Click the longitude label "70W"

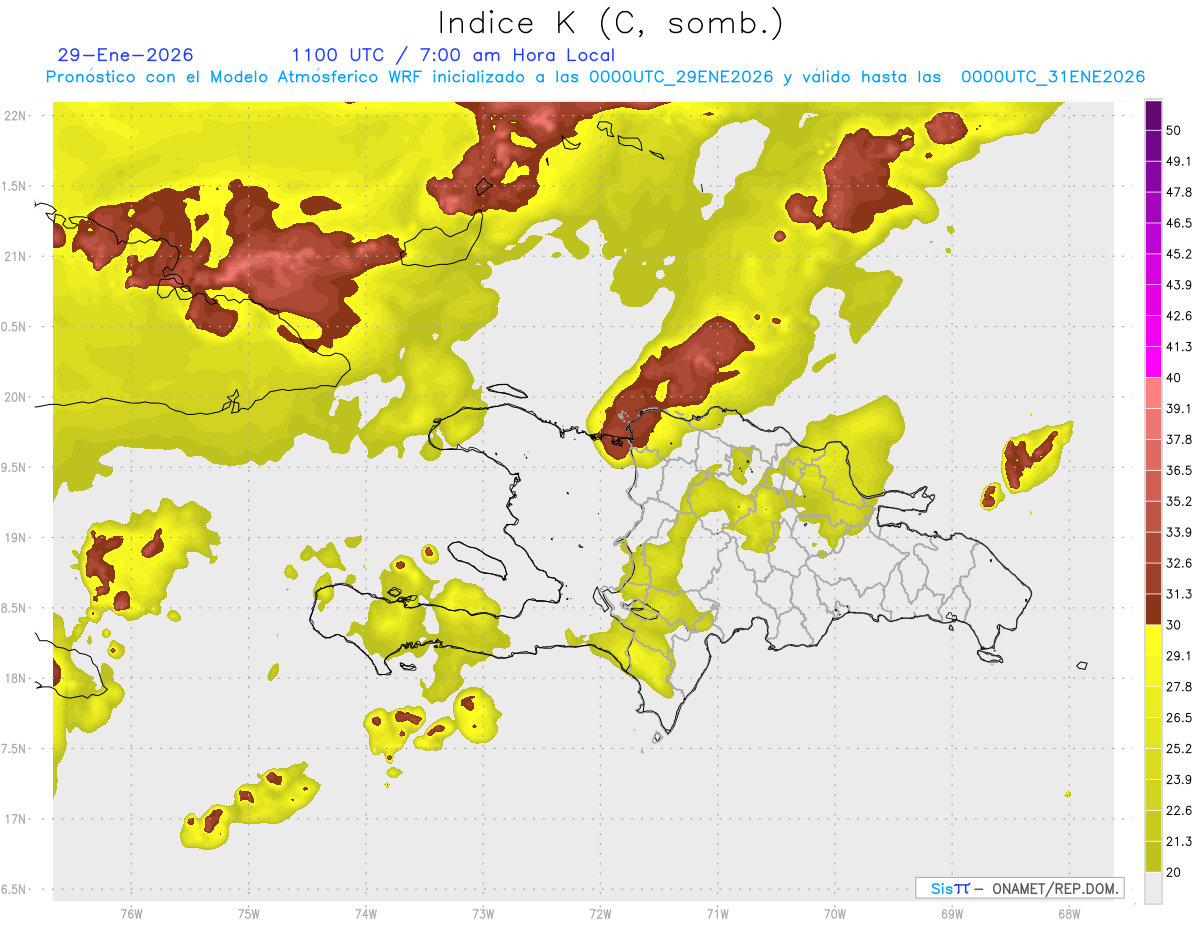tap(835, 913)
